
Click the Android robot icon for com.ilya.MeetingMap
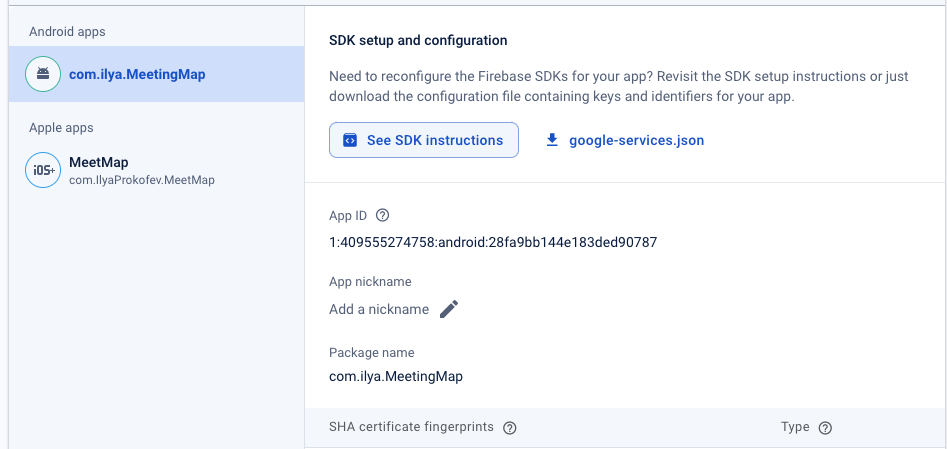point(43,74)
